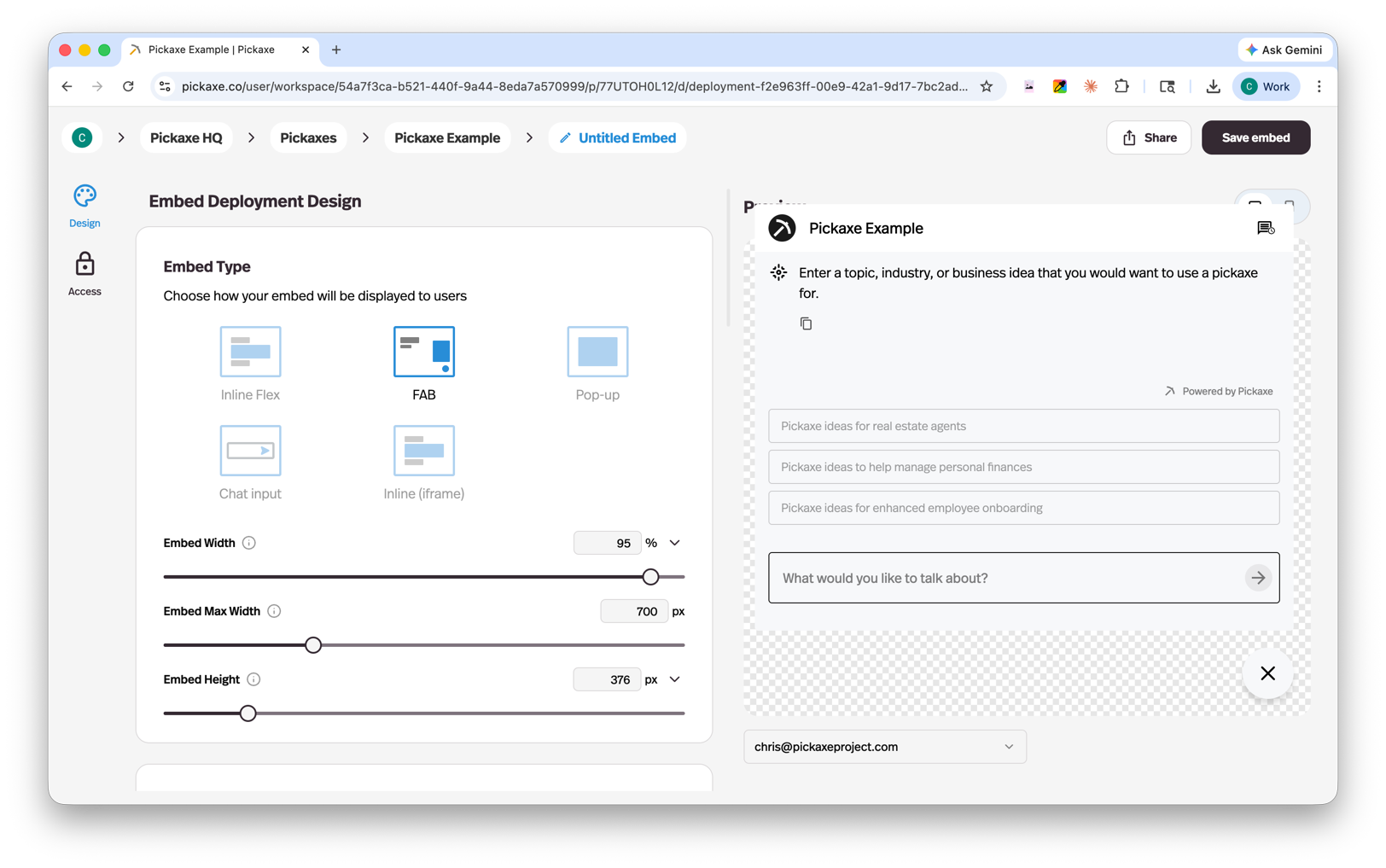
Task: Open the Embed Width unit dropdown
Action: click(x=673, y=543)
